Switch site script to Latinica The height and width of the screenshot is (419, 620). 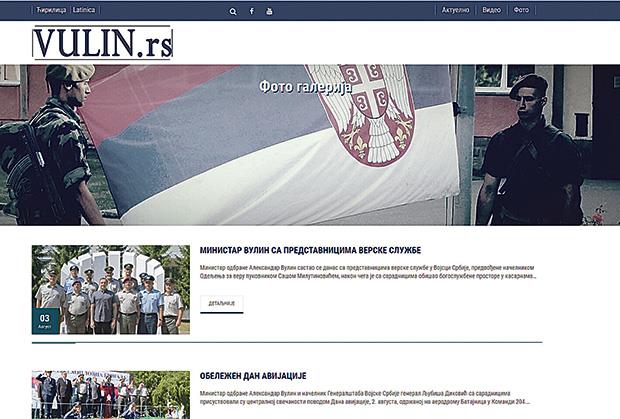pyautogui.click(x=84, y=10)
